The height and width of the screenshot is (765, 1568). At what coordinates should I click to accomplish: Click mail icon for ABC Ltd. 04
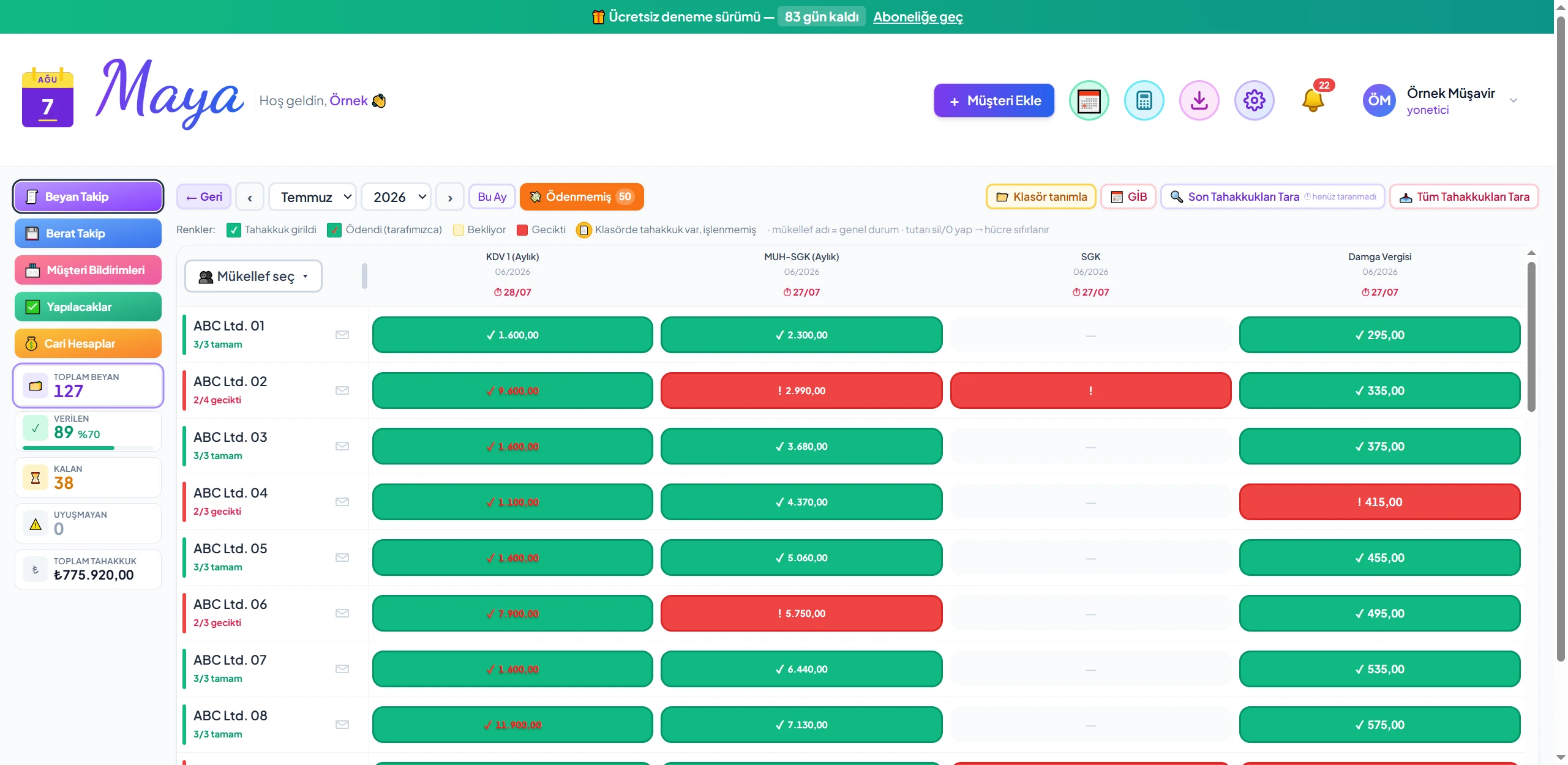pyautogui.click(x=342, y=502)
